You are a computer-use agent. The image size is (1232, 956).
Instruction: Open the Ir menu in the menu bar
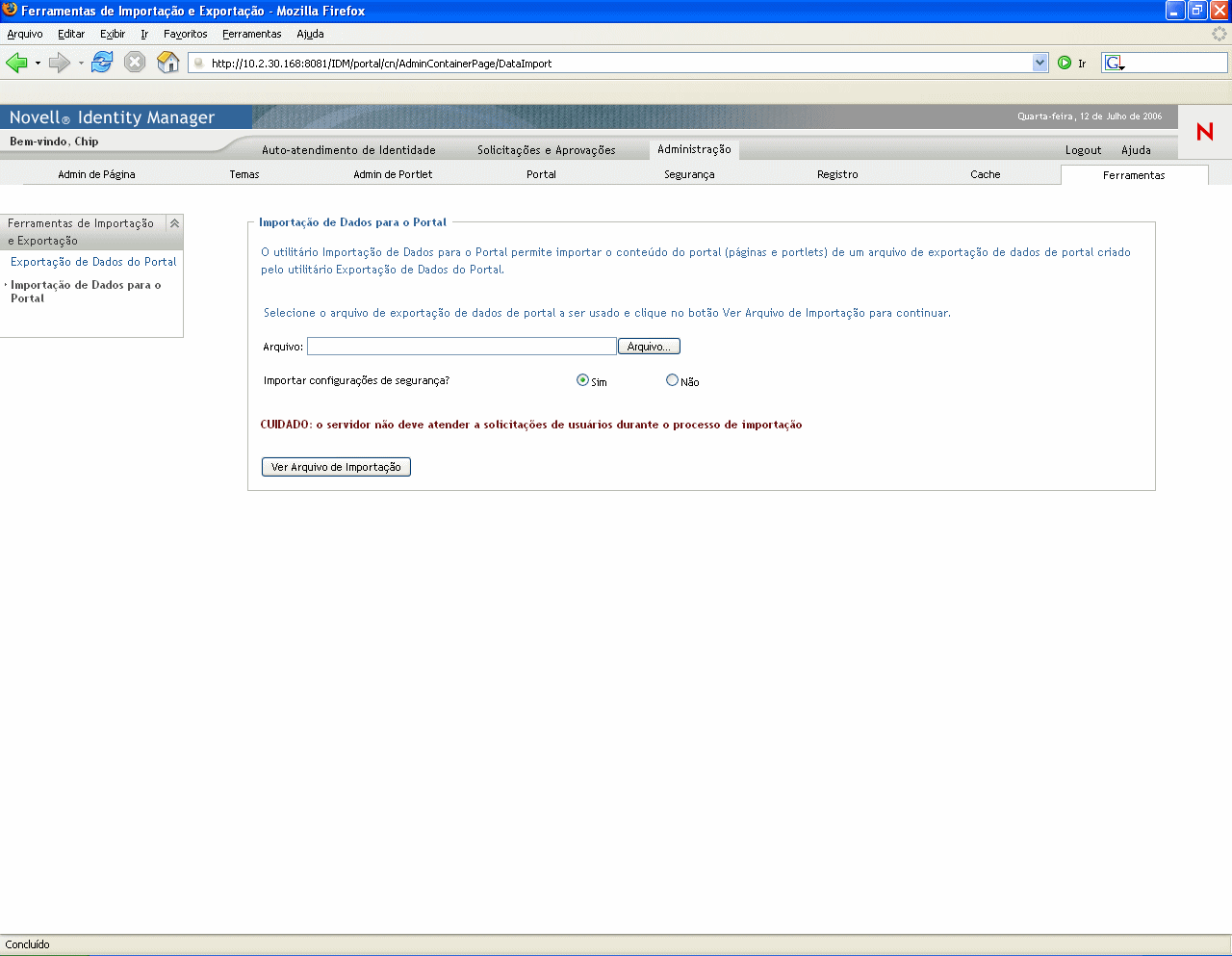[x=144, y=34]
